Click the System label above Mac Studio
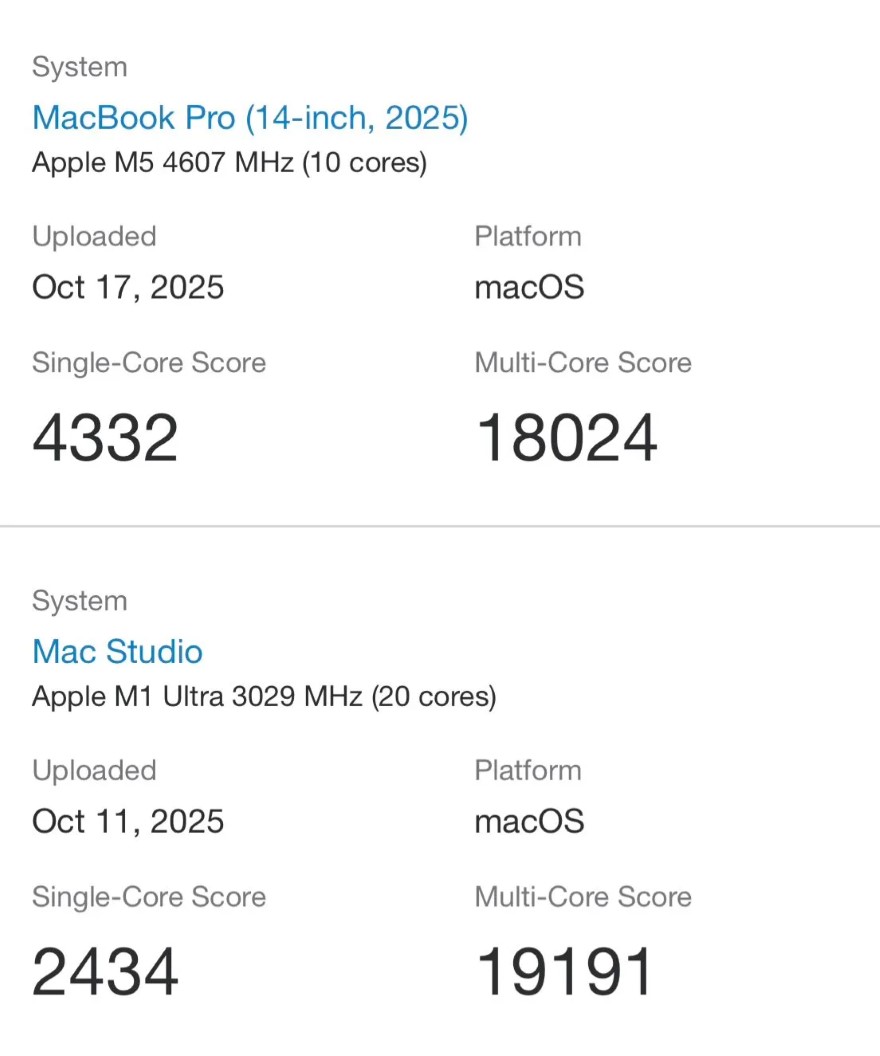The height and width of the screenshot is (1056, 880). [x=80, y=601]
